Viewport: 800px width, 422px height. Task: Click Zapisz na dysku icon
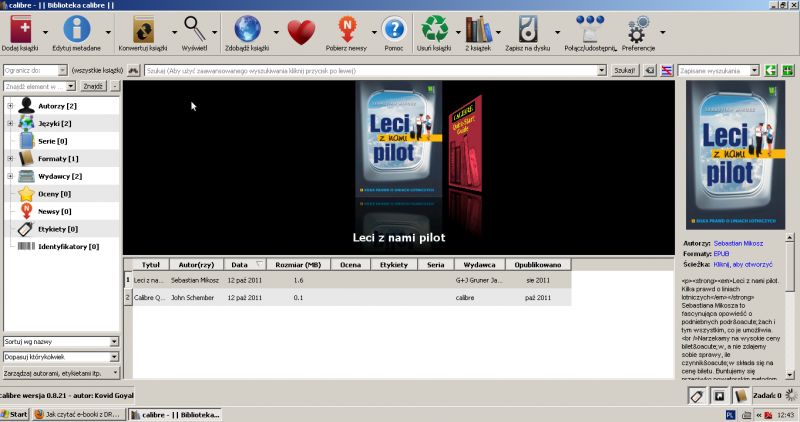pos(528,29)
